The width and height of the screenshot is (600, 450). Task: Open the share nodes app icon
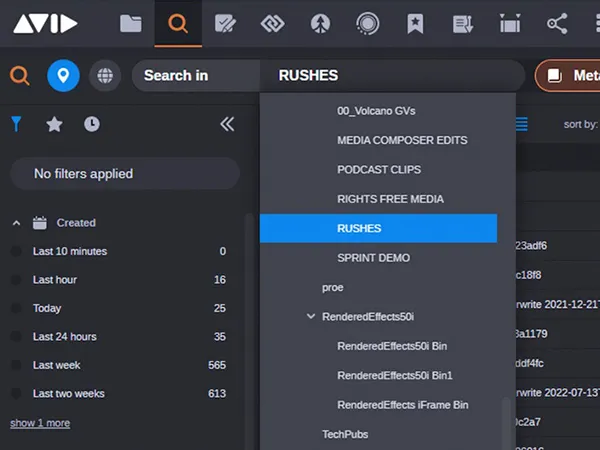[557, 24]
